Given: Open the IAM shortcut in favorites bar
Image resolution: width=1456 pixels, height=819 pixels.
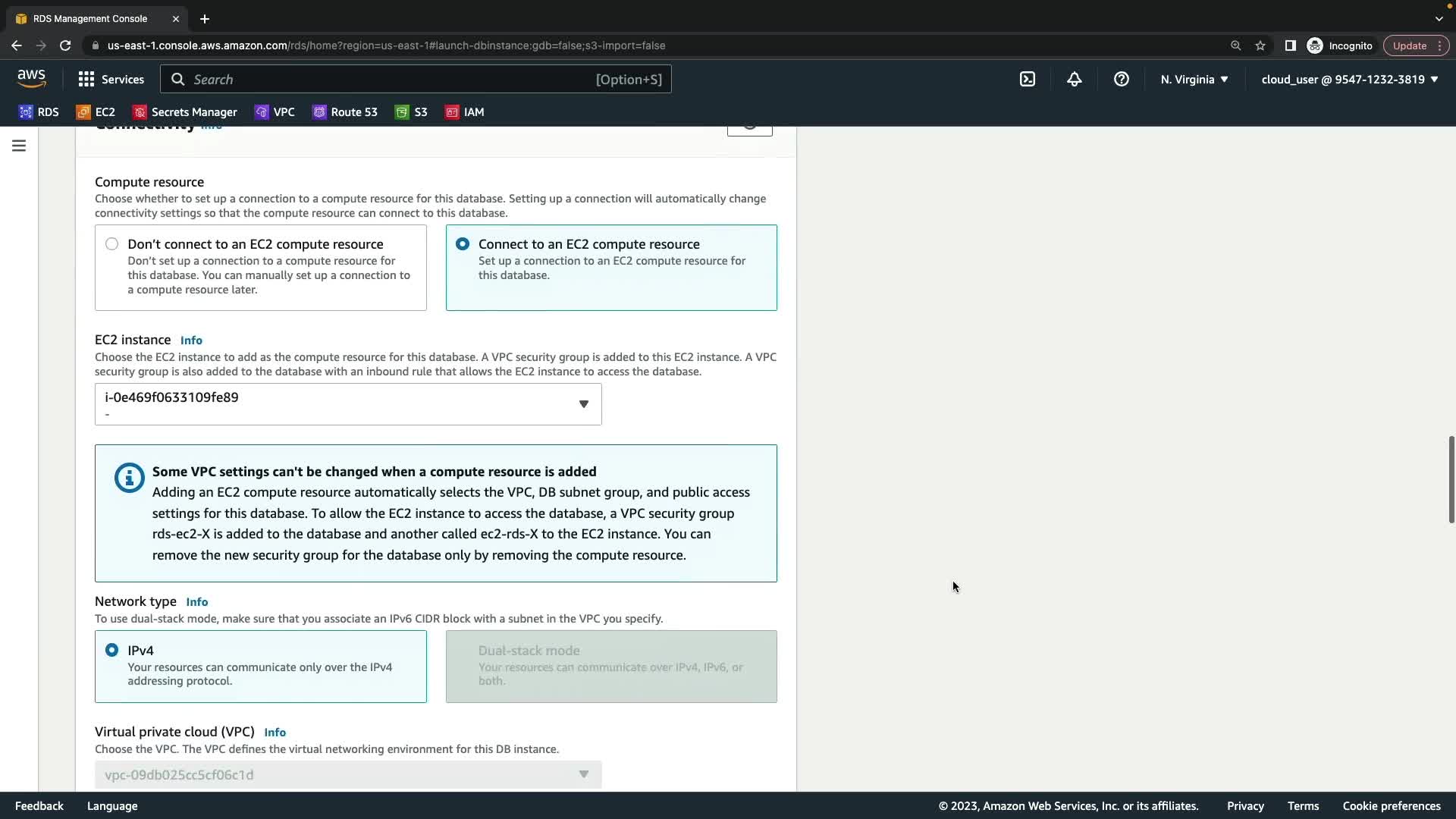Looking at the screenshot, I should pos(464,112).
